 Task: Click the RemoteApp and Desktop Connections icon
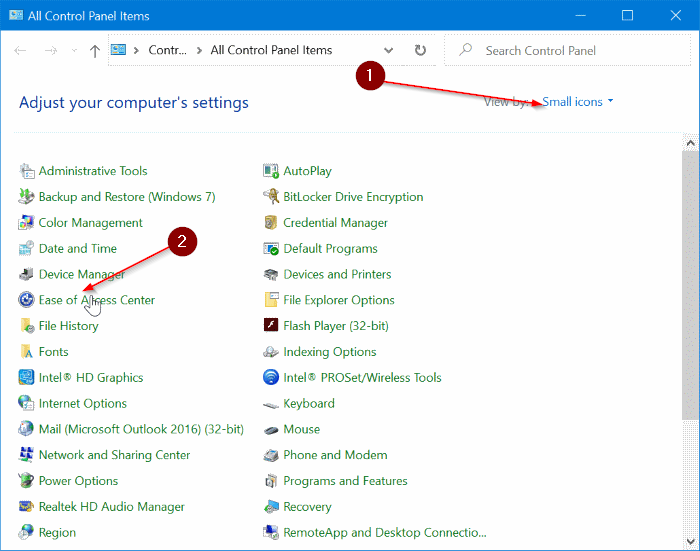(x=271, y=532)
